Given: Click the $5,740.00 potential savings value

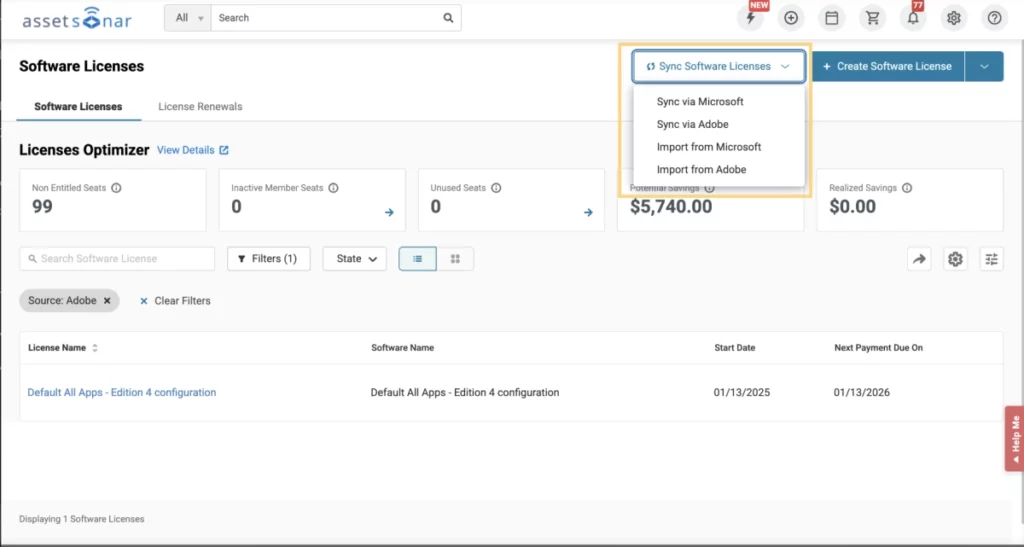Looking at the screenshot, I should [671, 207].
